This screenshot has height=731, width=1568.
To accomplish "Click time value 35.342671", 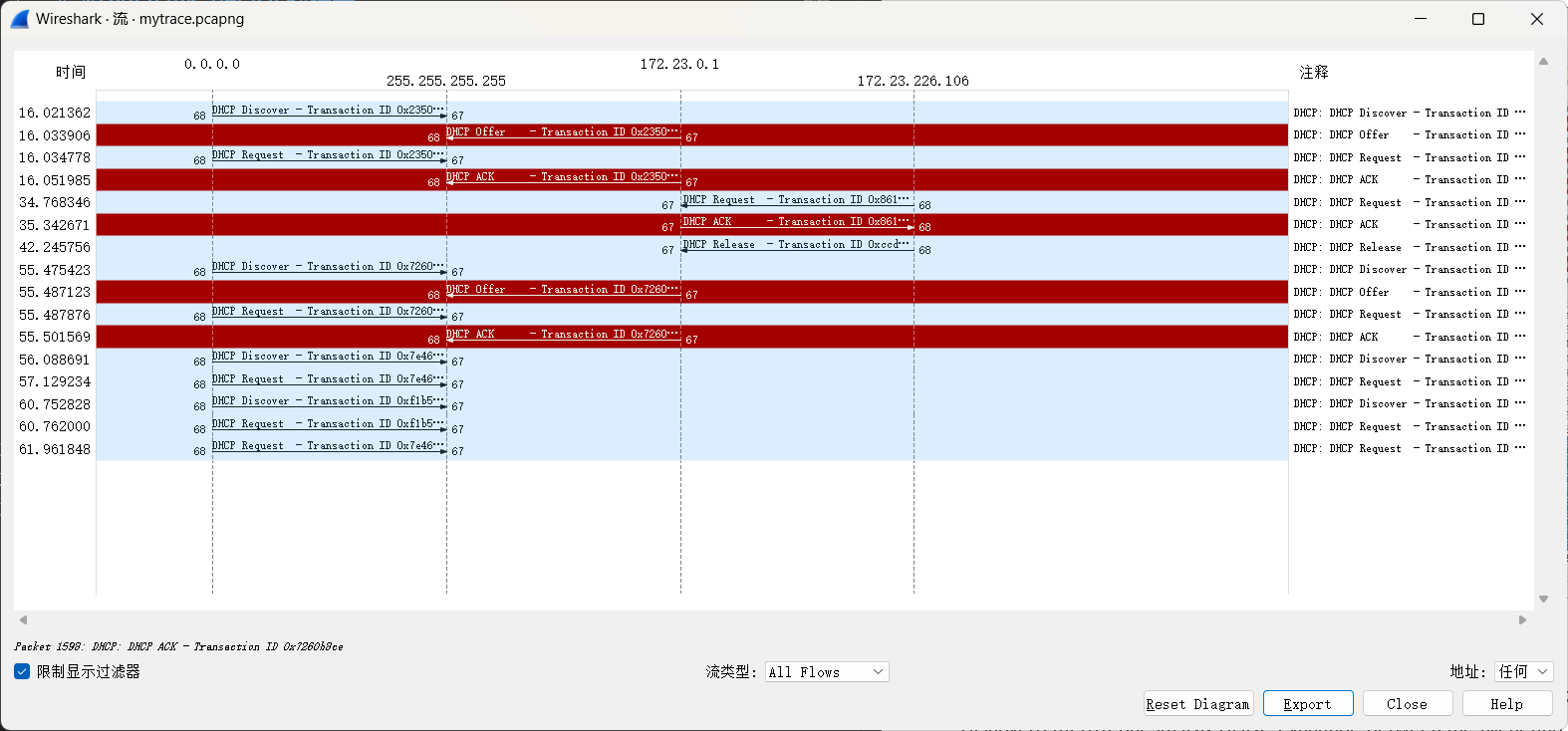I will click(x=55, y=225).
